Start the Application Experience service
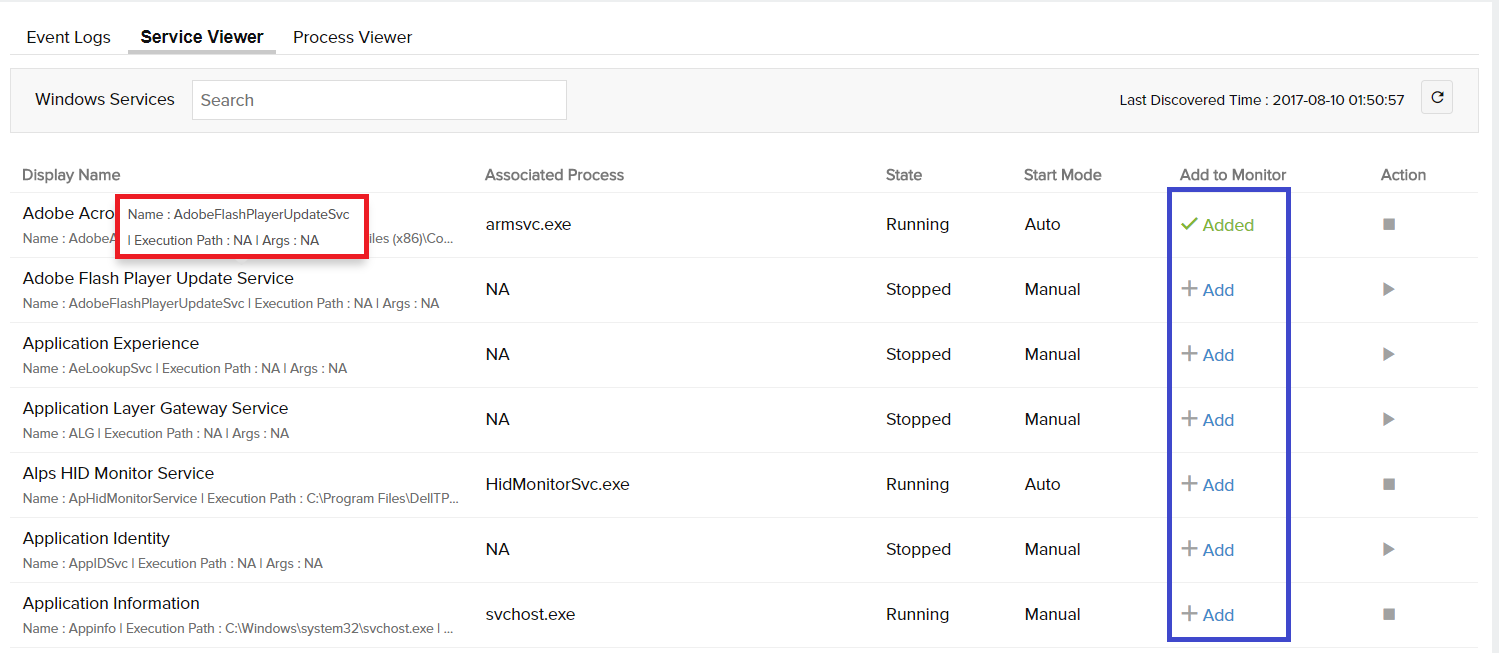1499x653 pixels. (x=1388, y=354)
